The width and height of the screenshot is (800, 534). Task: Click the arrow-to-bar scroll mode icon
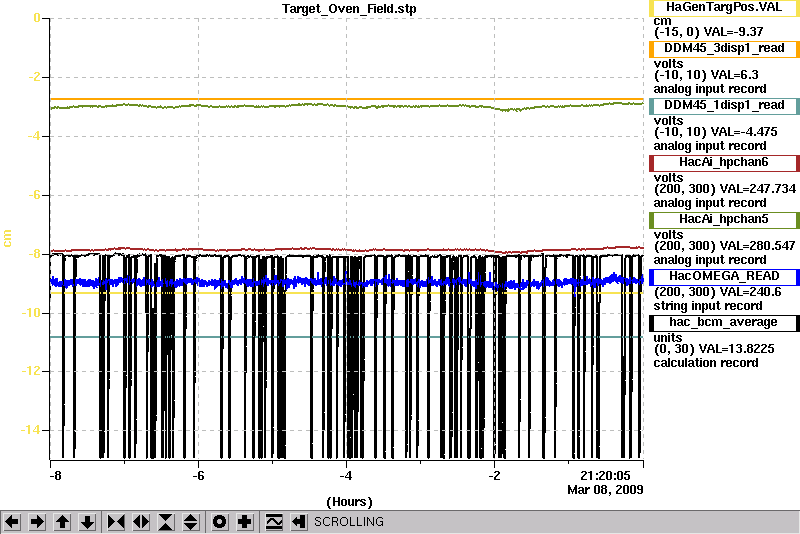298,522
